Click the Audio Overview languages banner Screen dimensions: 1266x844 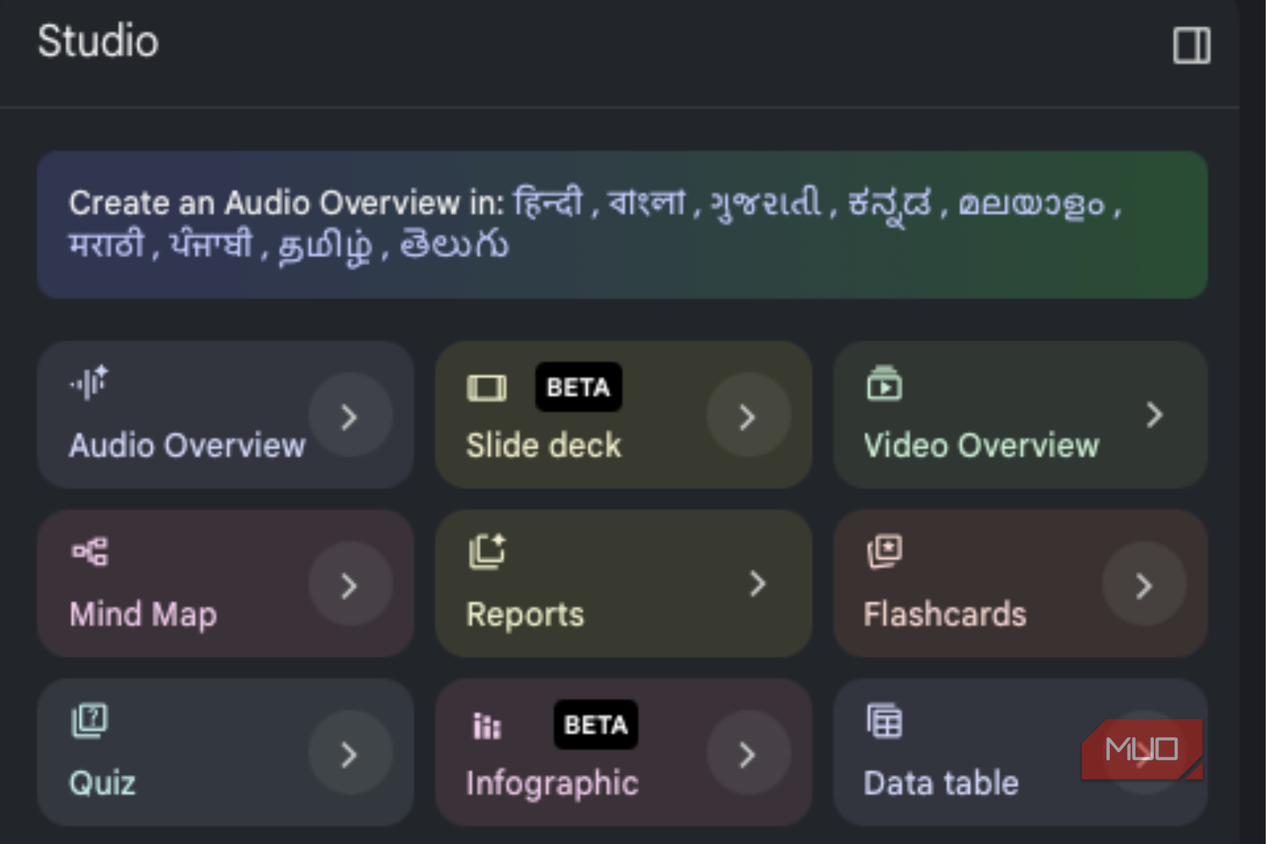click(622, 225)
